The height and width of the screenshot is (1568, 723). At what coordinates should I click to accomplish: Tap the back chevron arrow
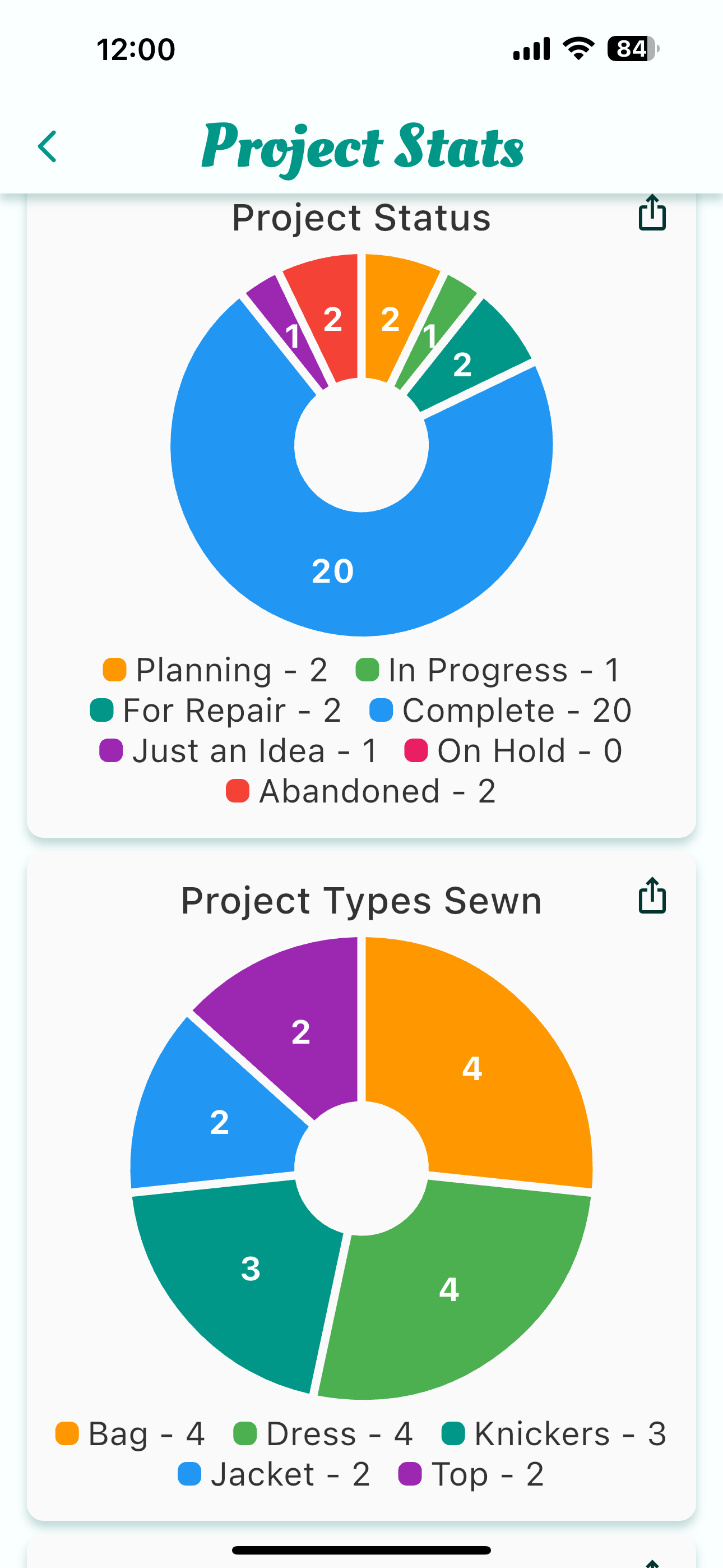point(48,147)
